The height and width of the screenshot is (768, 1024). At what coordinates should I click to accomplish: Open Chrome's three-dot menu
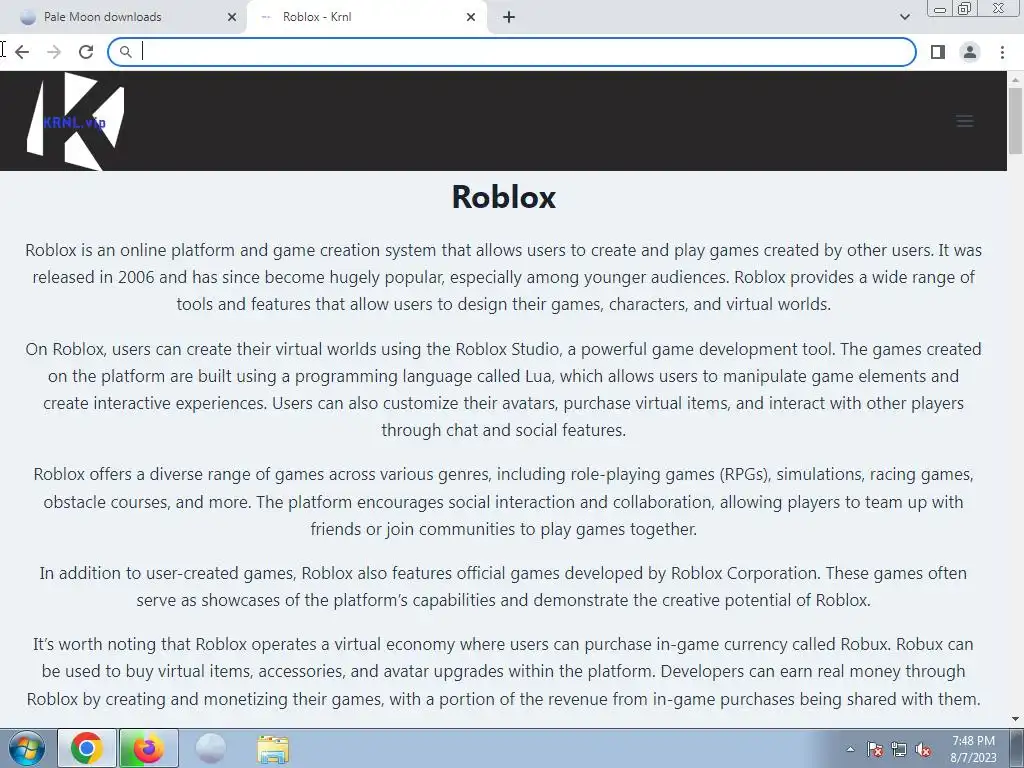click(x=1002, y=52)
